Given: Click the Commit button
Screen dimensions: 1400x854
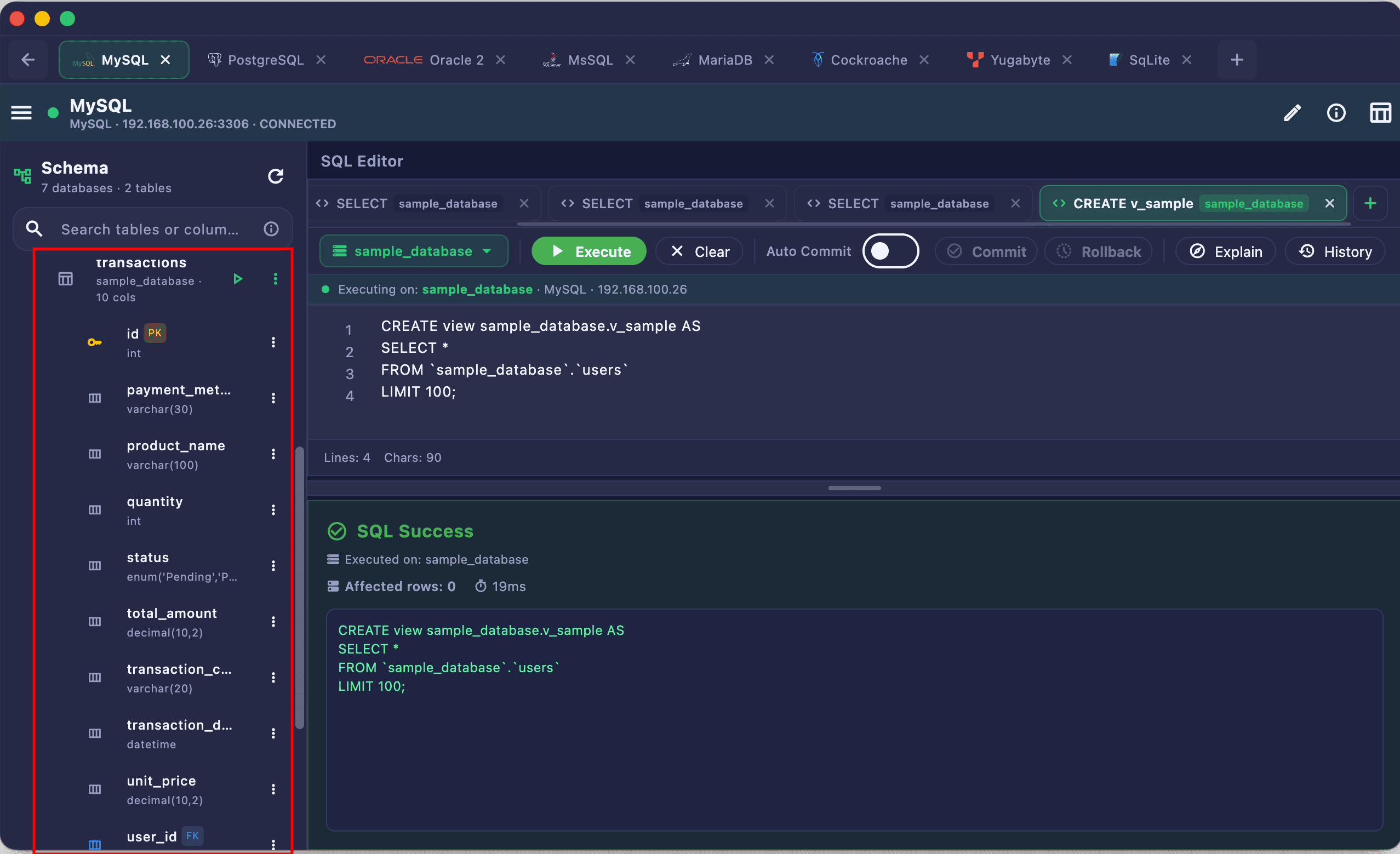Looking at the screenshot, I should 986,251.
